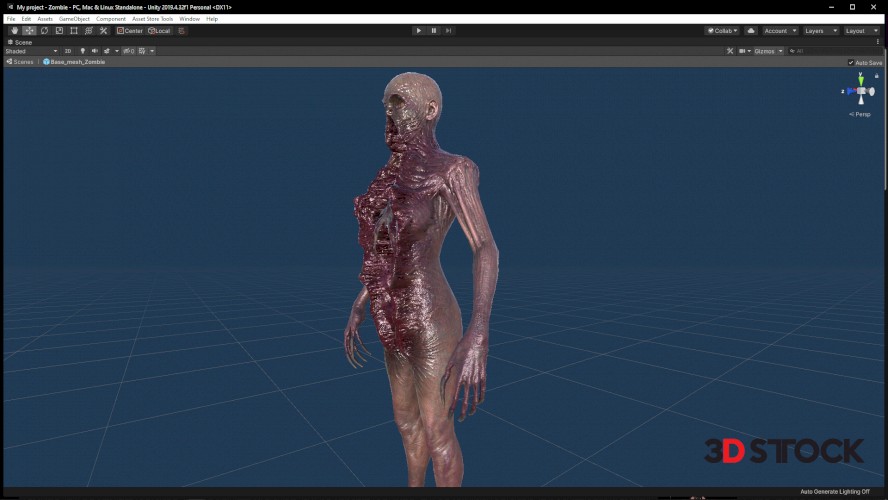Open custom editor tools icon
Viewport: 888px width, 500px height.
[x=103, y=31]
